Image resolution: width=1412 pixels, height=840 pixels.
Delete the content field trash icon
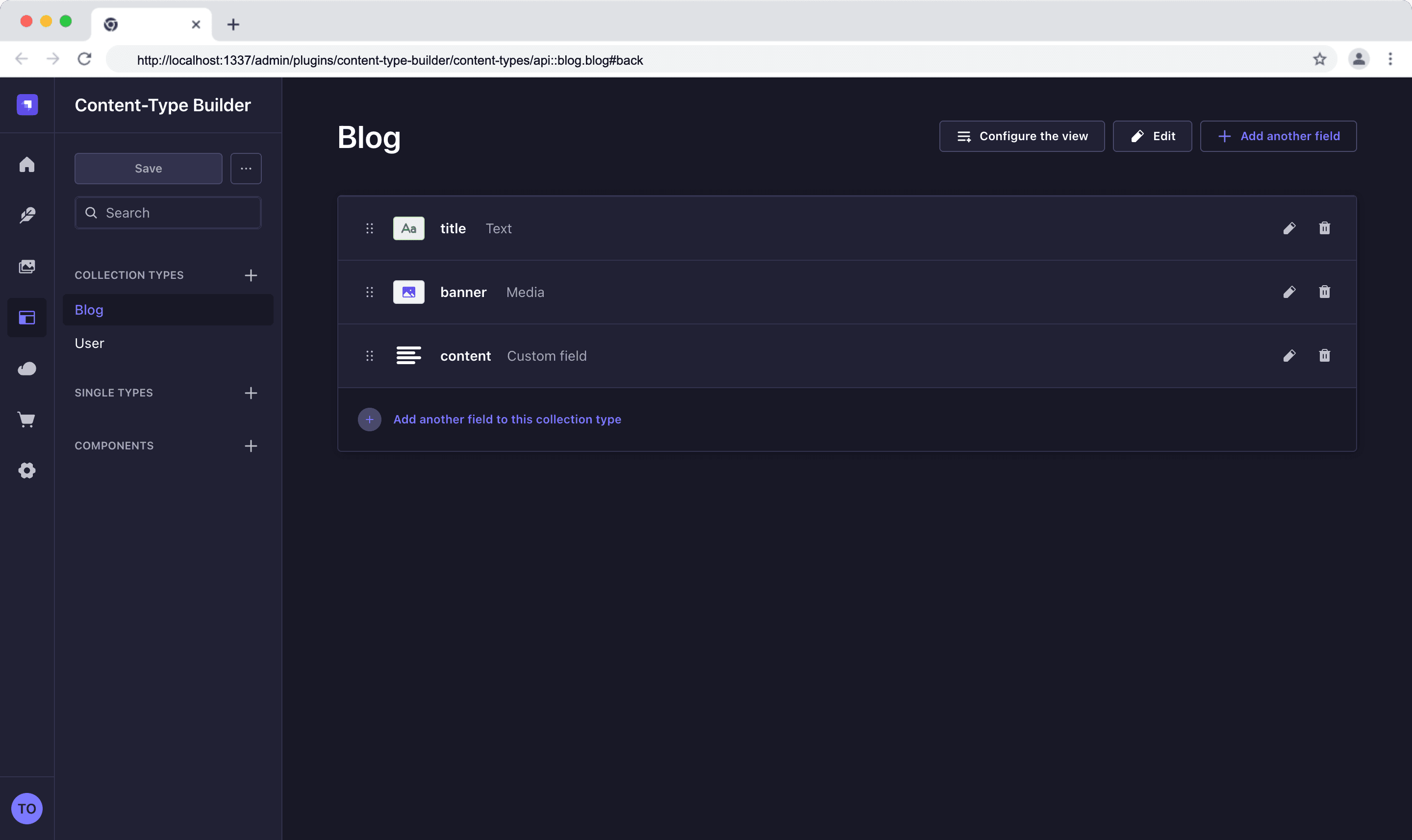(1324, 355)
